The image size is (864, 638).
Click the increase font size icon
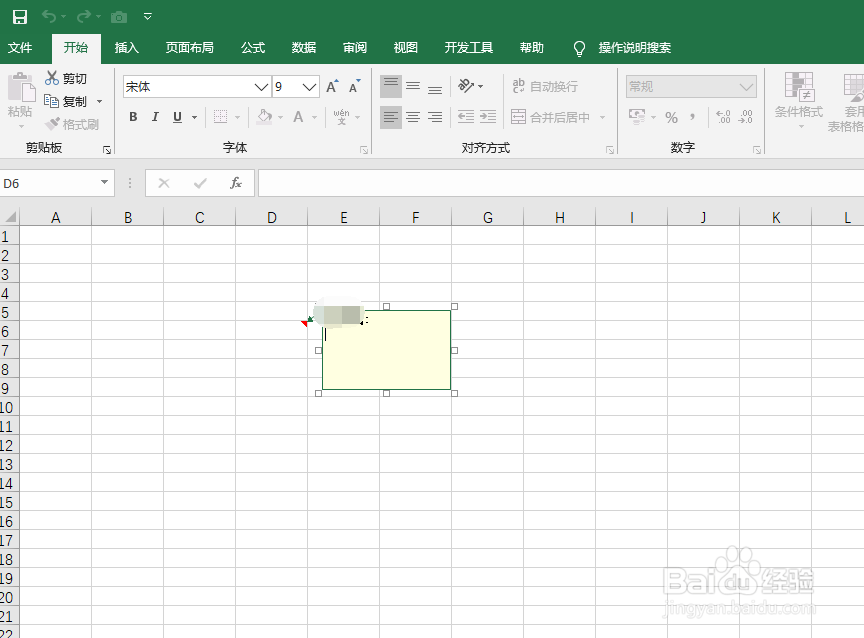pos(332,86)
